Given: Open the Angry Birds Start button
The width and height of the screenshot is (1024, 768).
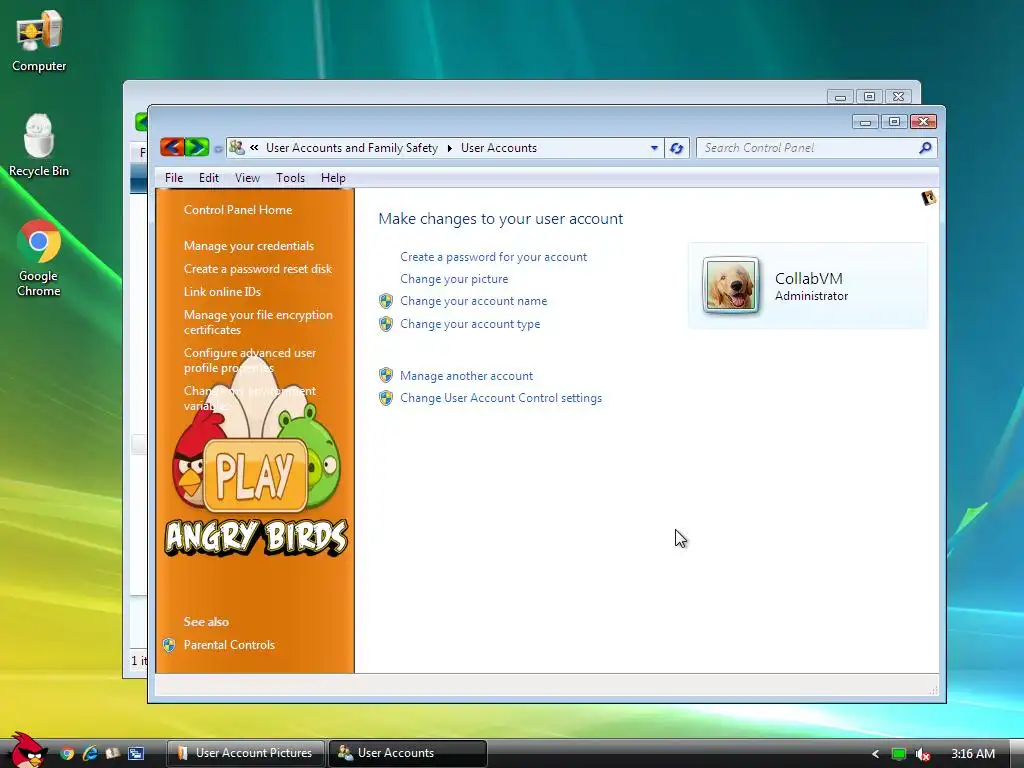Looking at the screenshot, I should point(26,750).
